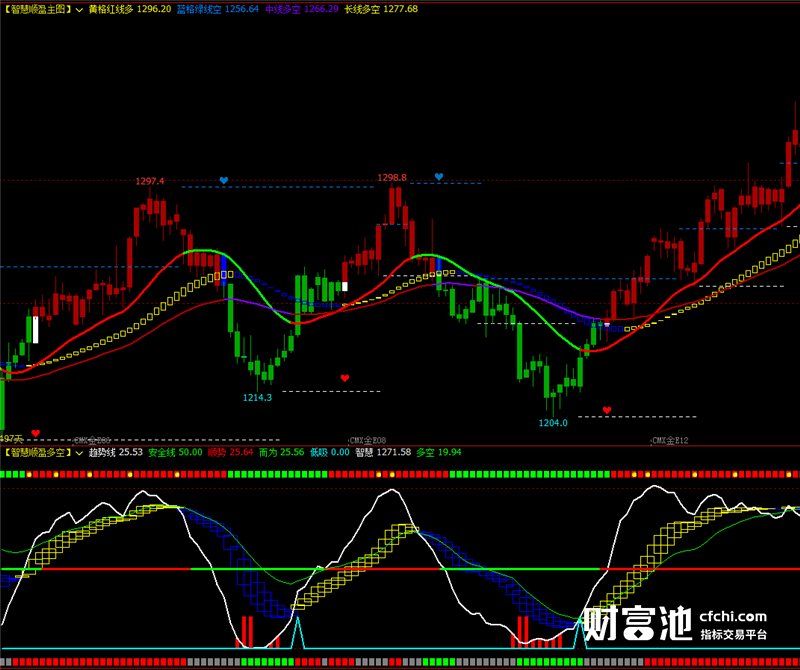
Task: Select the 蓝格绿线空 1256.64 legend value
Action: pos(218,9)
